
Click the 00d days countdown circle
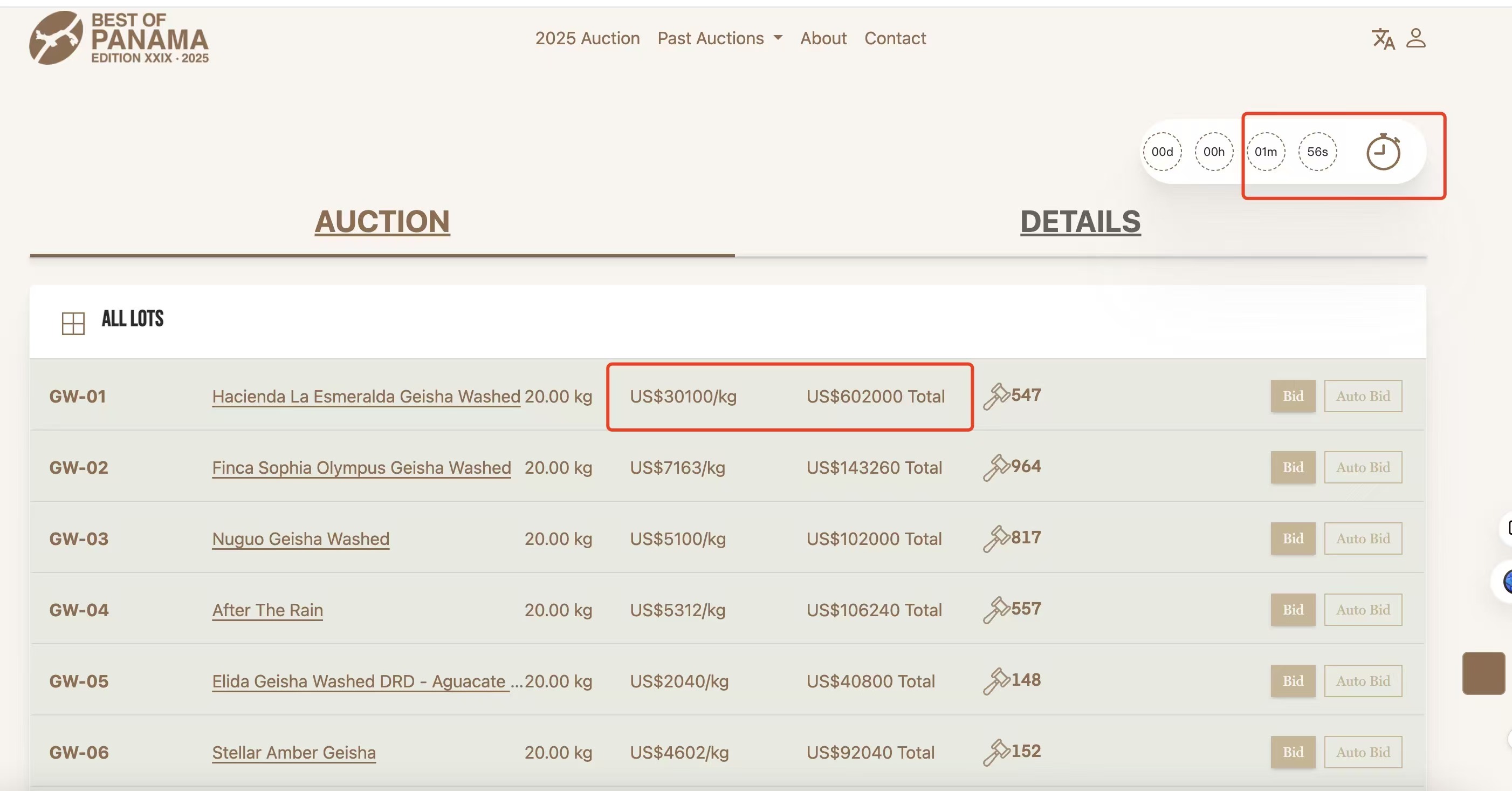(x=1162, y=152)
